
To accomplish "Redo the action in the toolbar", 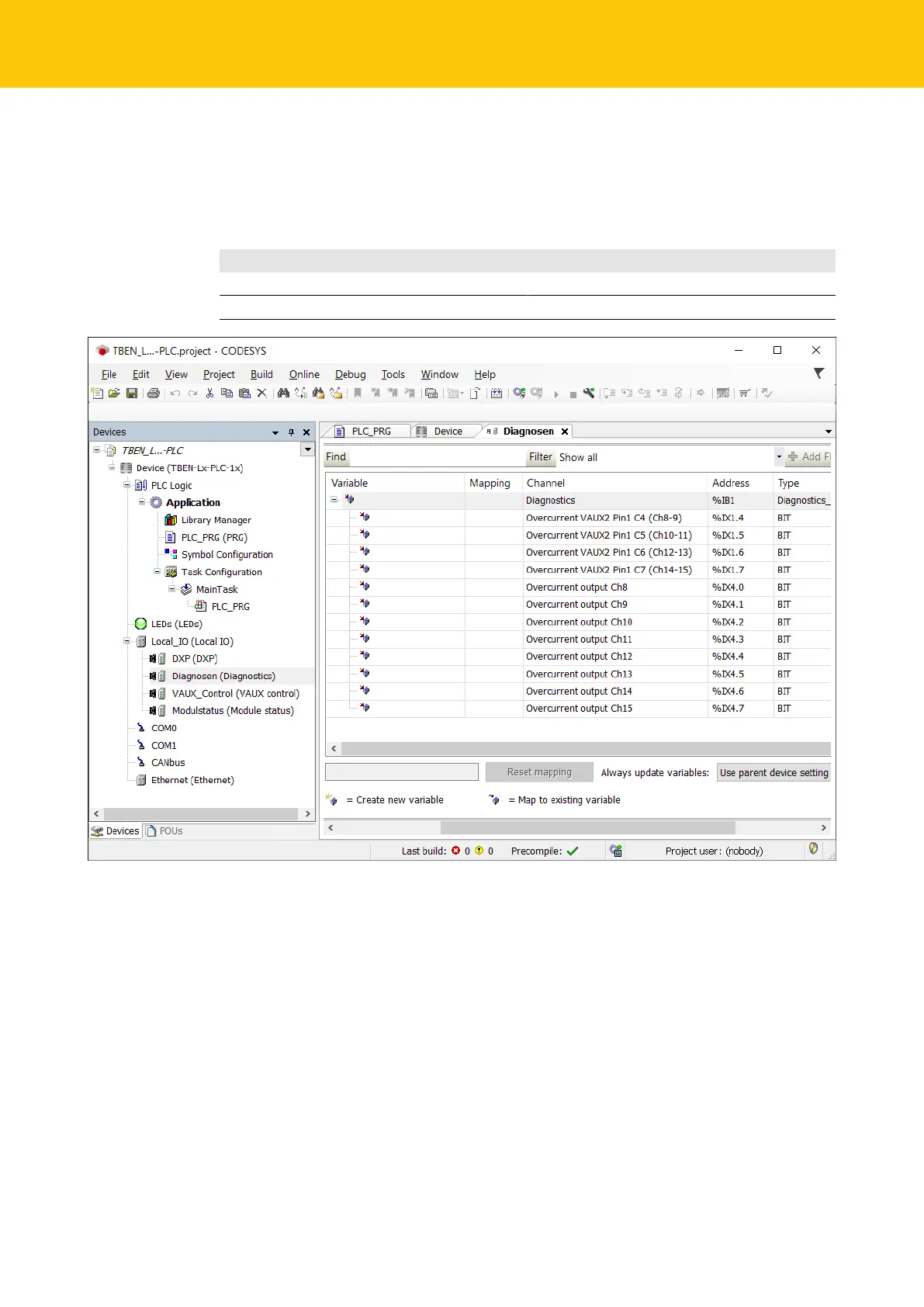I will [x=192, y=393].
